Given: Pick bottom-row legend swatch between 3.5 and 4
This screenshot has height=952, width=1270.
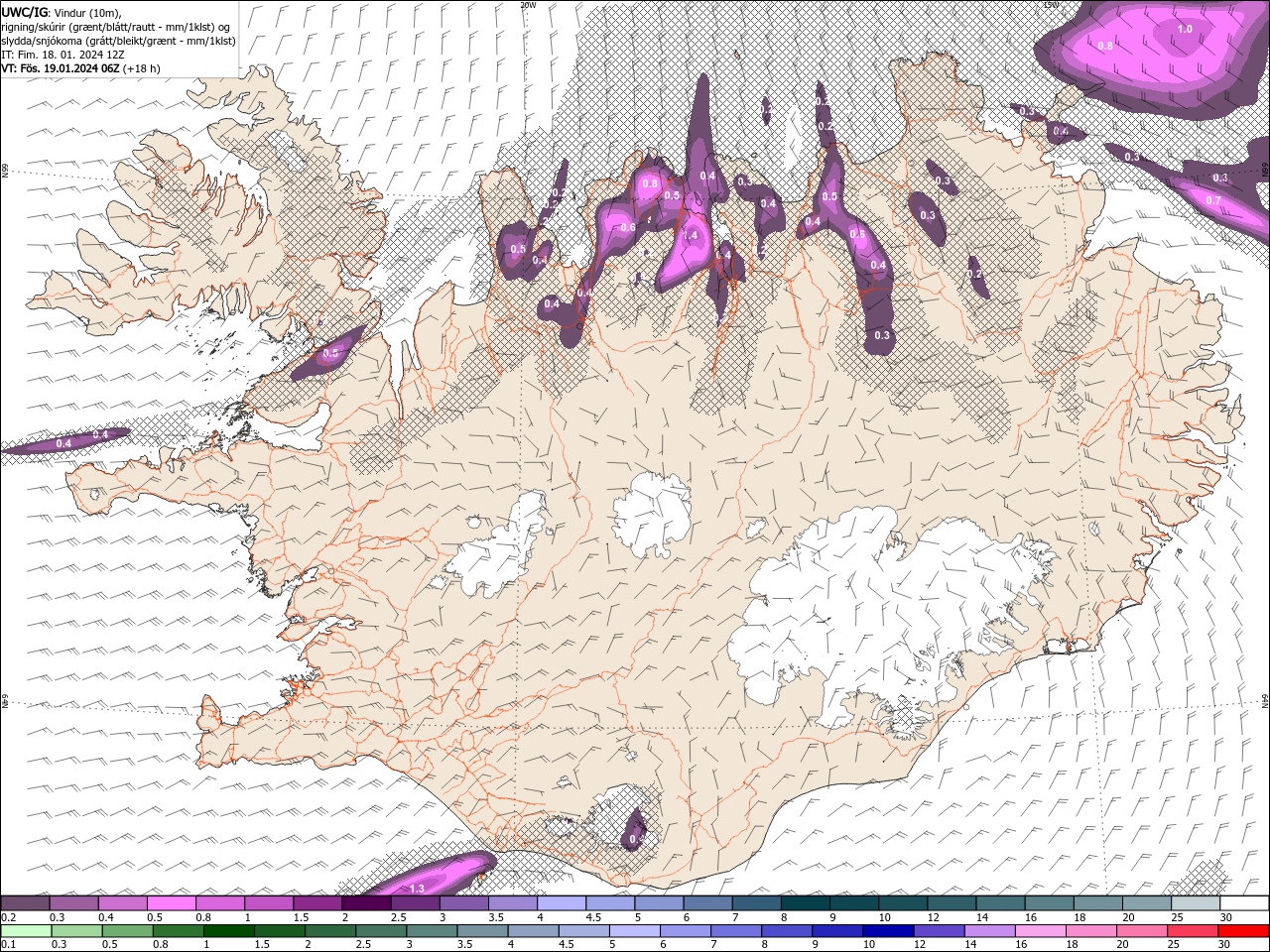Looking at the screenshot, I should click(481, 930).
